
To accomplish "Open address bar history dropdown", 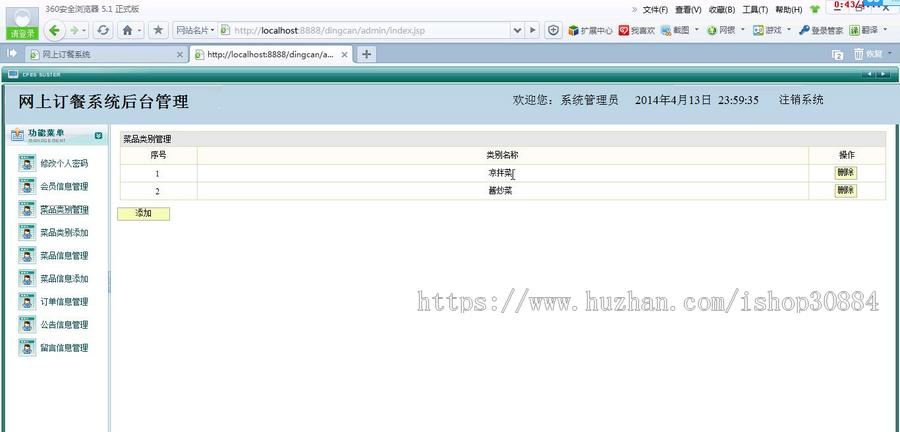I will pos(517,30).
